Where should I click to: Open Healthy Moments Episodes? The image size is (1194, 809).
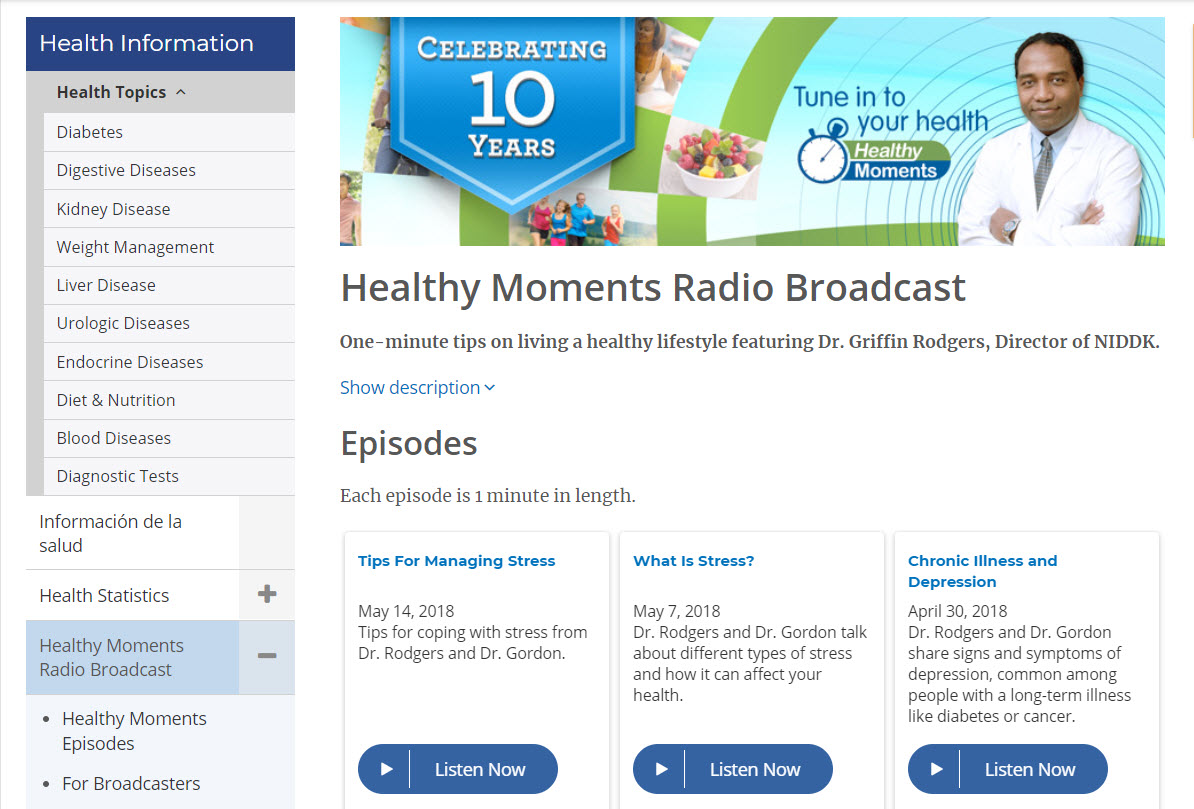click(134, 730)
